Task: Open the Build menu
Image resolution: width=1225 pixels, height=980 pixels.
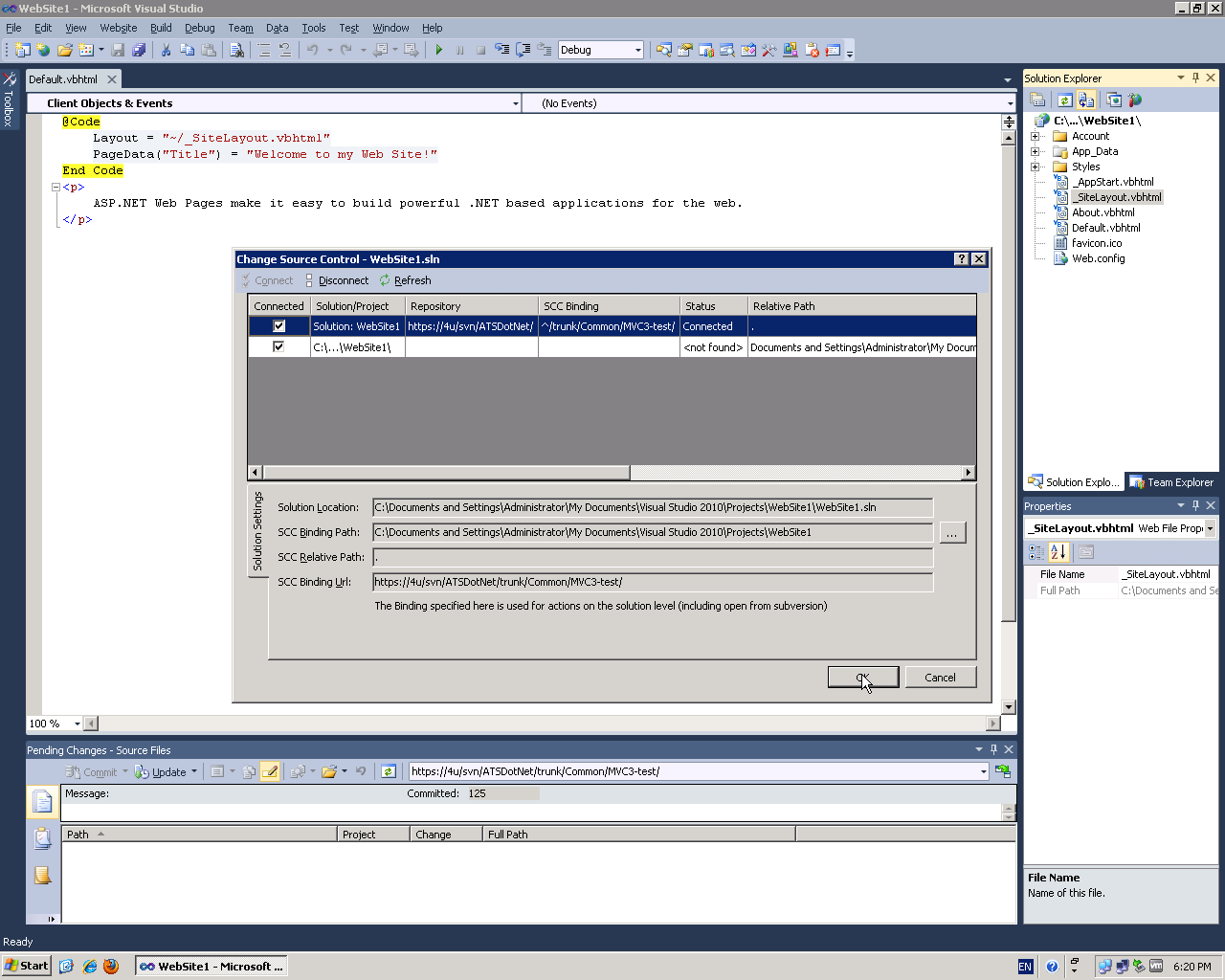Action: (161, 28)
